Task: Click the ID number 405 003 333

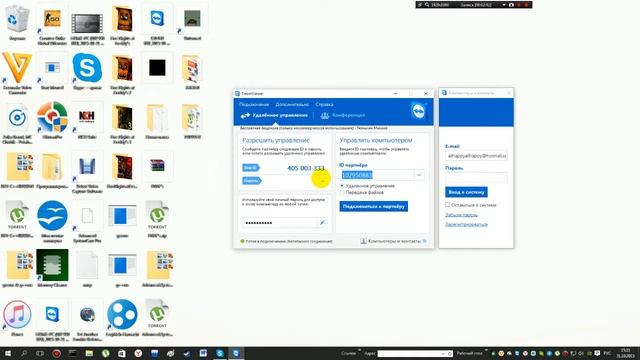Action: pos(306,168)
